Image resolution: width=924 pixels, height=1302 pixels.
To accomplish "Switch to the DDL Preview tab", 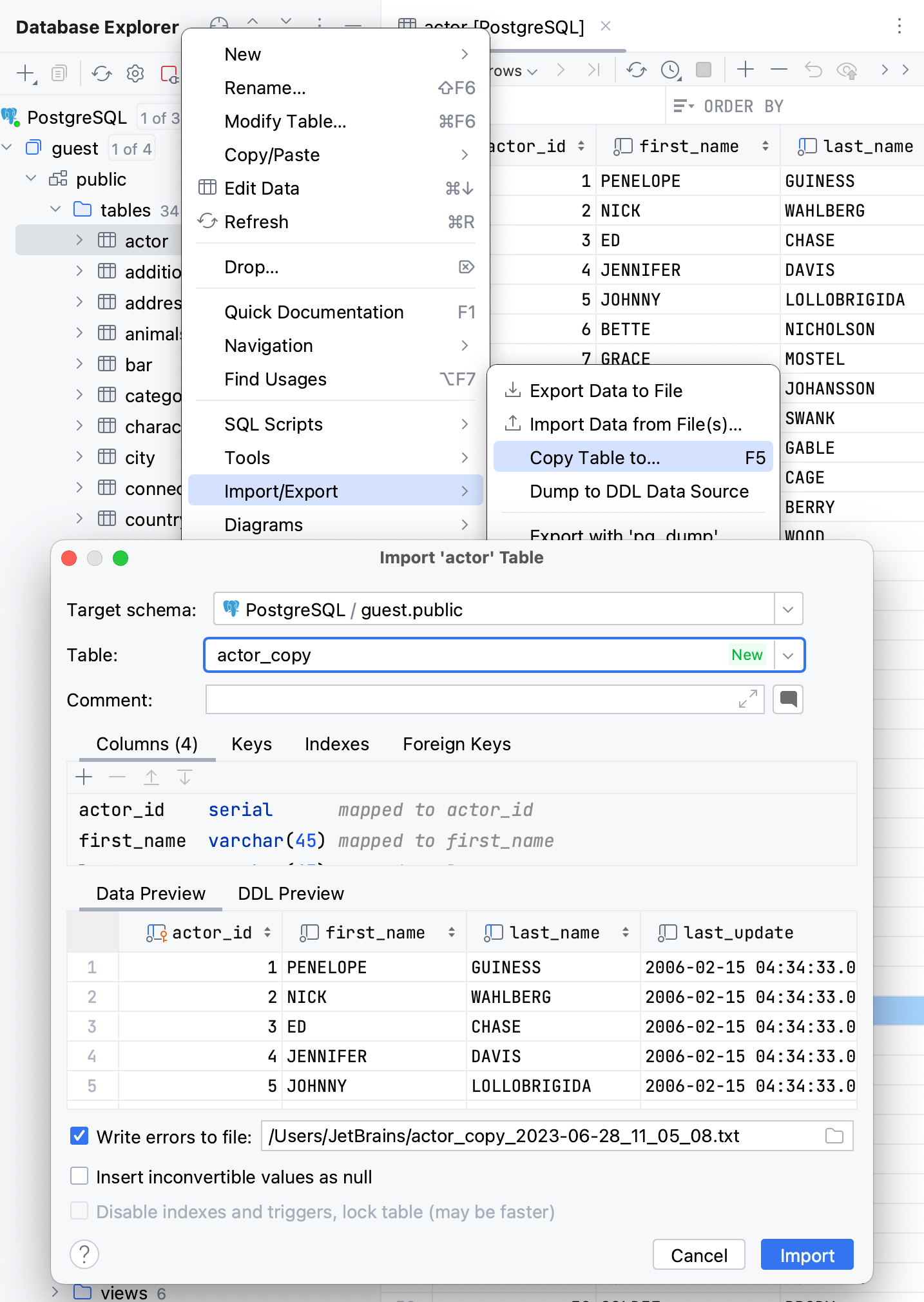I will pyautogui.click(x=291, y=893).
